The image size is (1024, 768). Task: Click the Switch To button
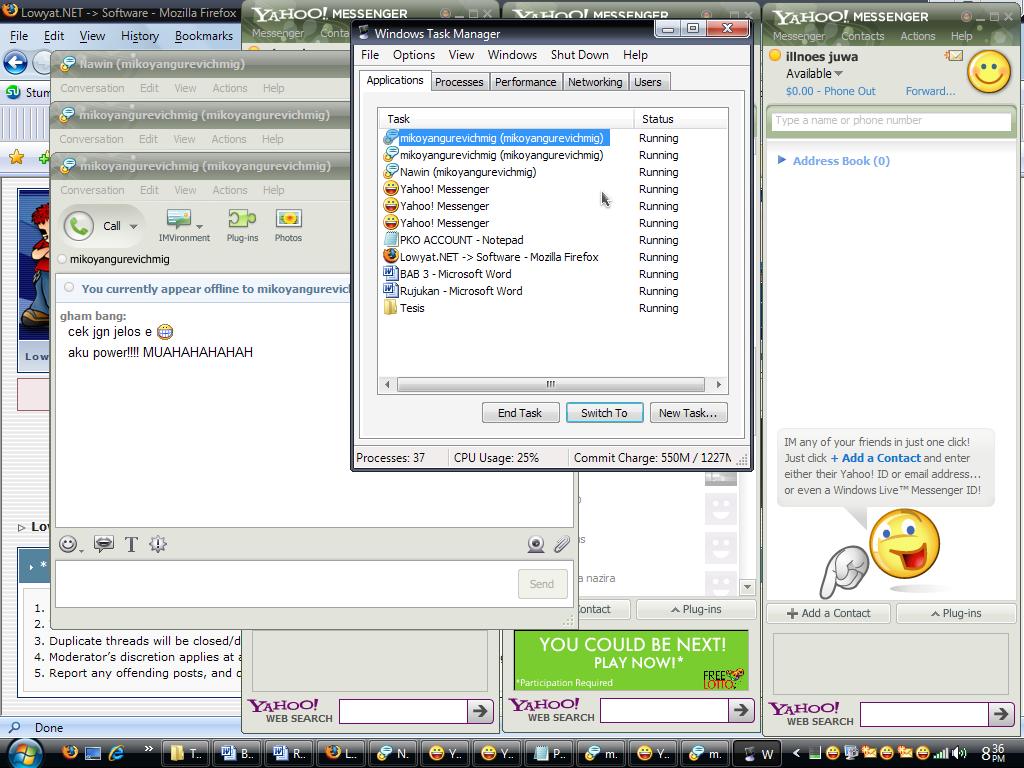pyautogui.click(x=604, y=413)
